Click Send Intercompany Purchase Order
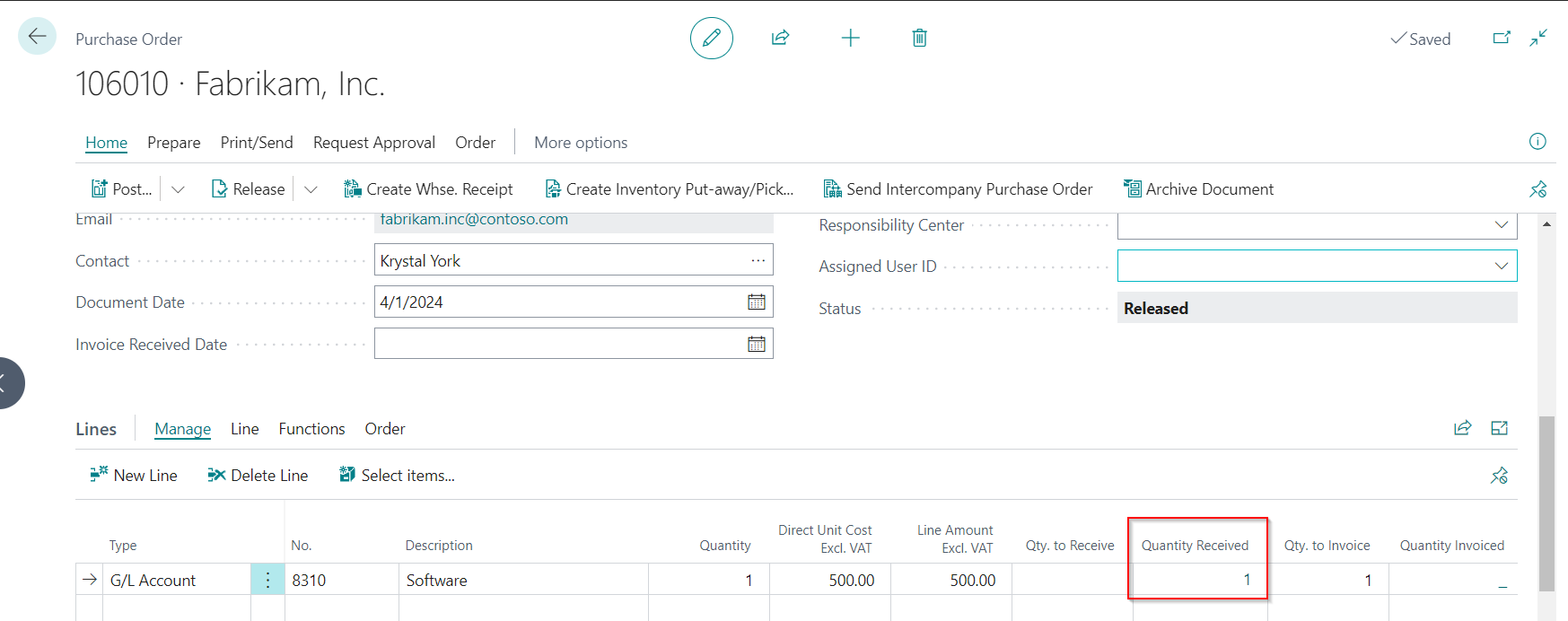 click(x=958, y=189)
